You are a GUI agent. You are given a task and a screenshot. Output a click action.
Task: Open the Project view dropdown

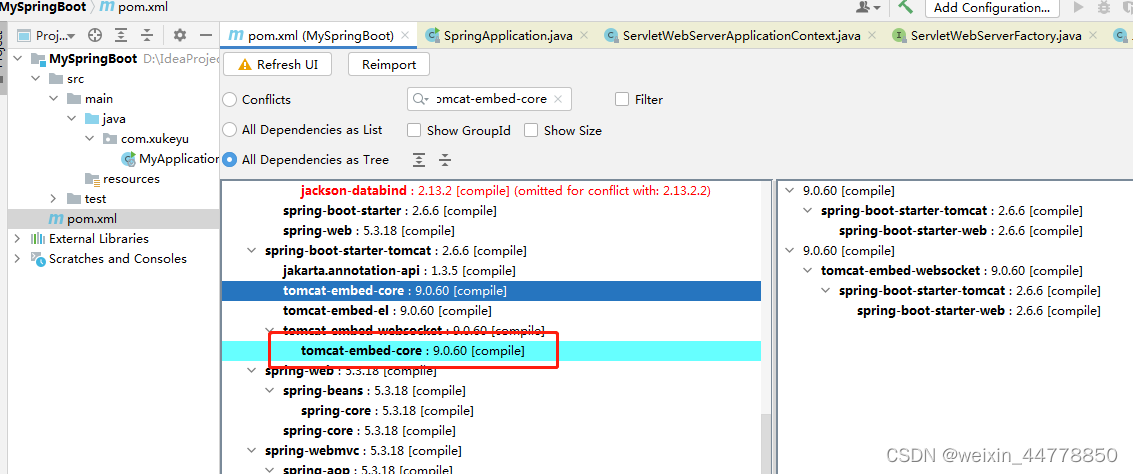pyautogui.click(x=46, y=35)
